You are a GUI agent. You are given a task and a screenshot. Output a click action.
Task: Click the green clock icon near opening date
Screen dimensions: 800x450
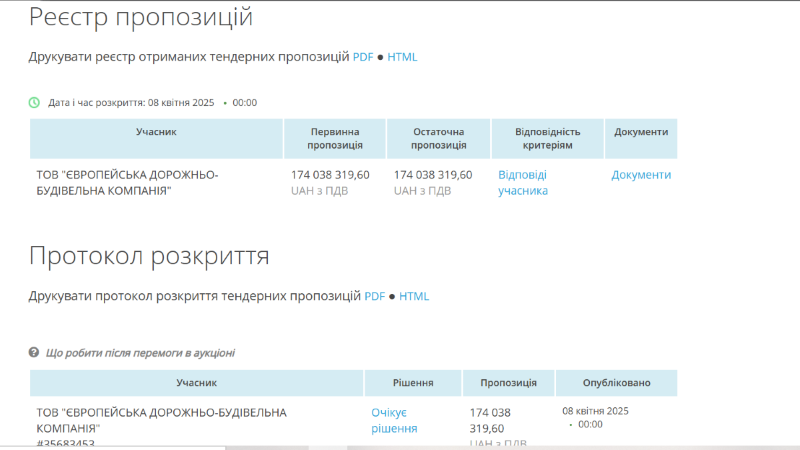(35, 102)
